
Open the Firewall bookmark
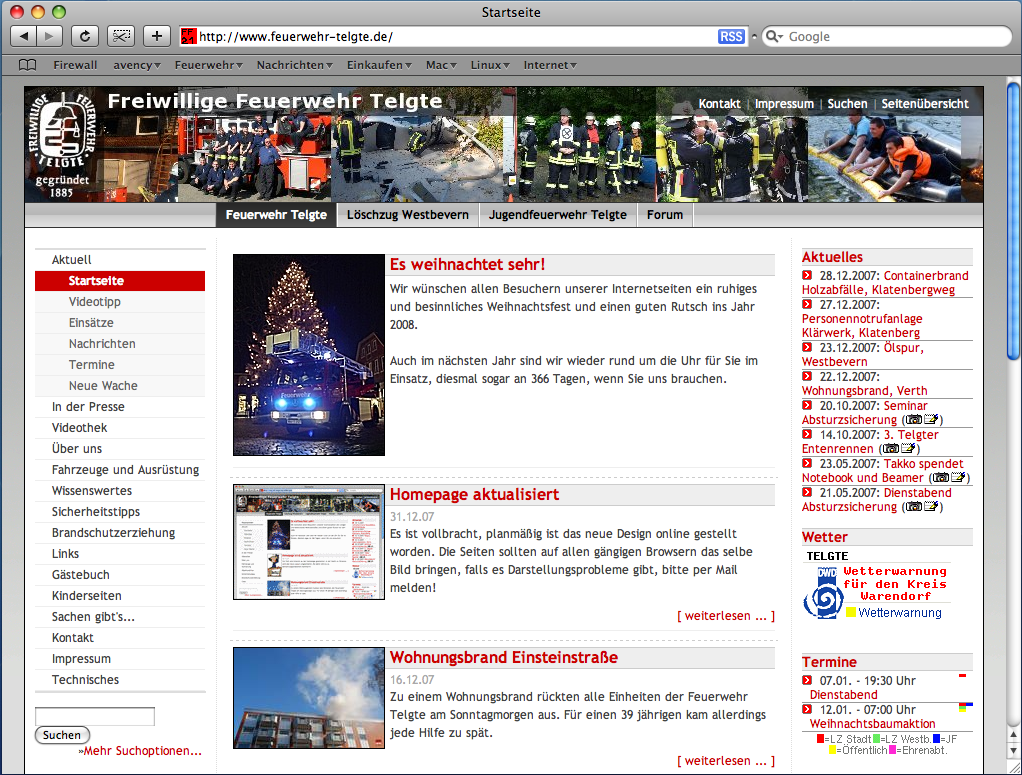(75, 65)
